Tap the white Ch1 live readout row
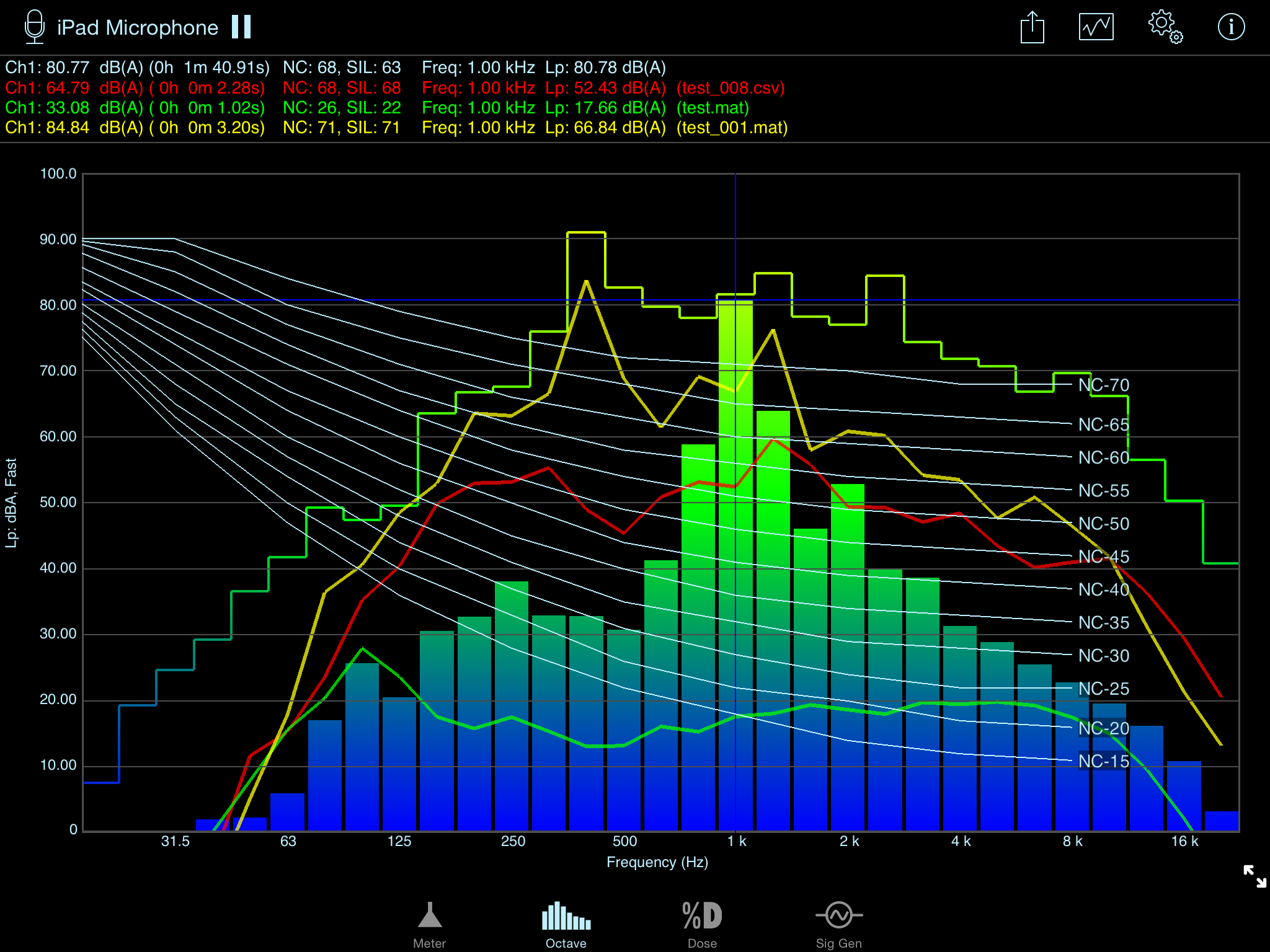Screen dimensions: 1270x952 (335, 68)
